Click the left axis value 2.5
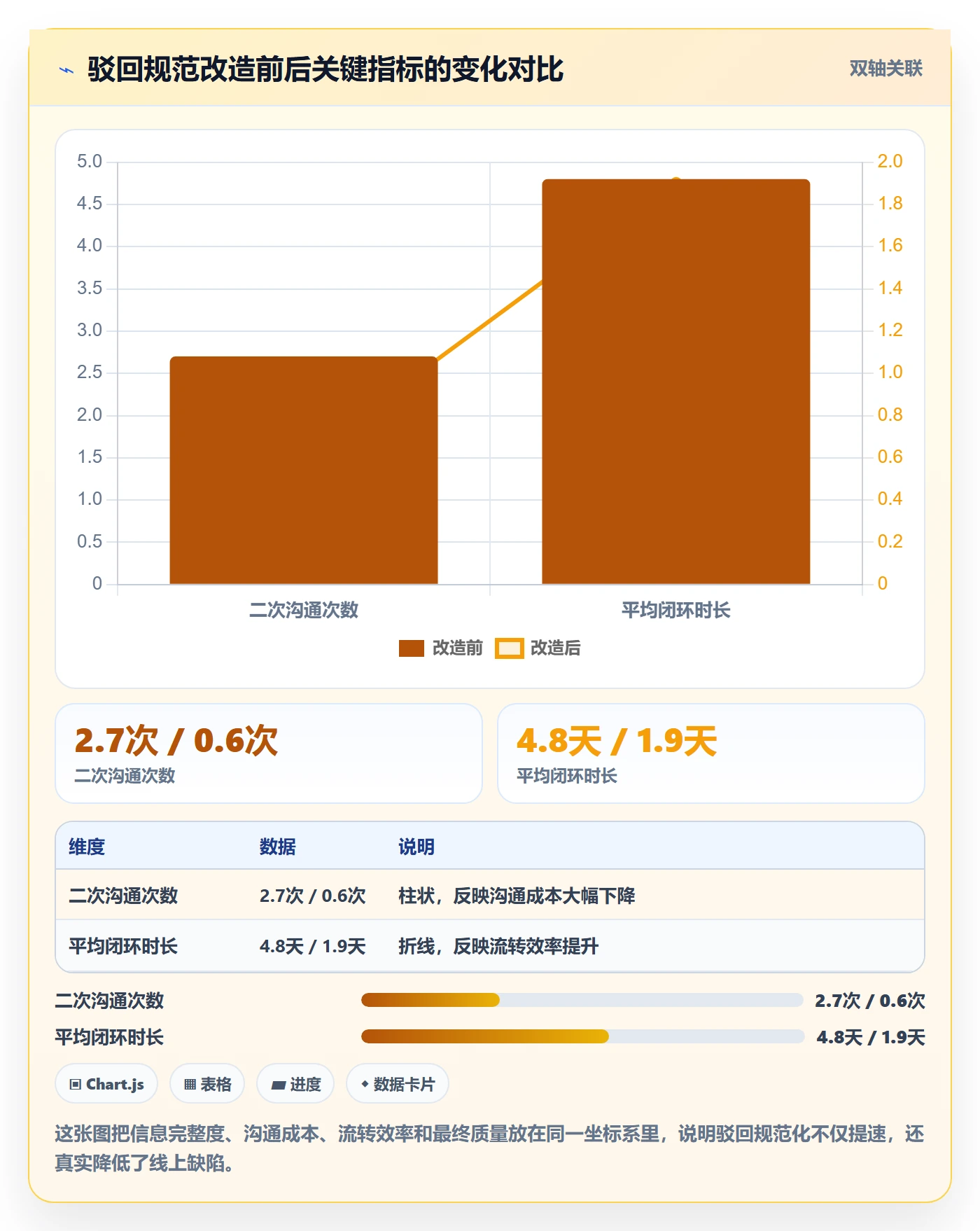Viewport: 980px width, 1231px height. 89,373
